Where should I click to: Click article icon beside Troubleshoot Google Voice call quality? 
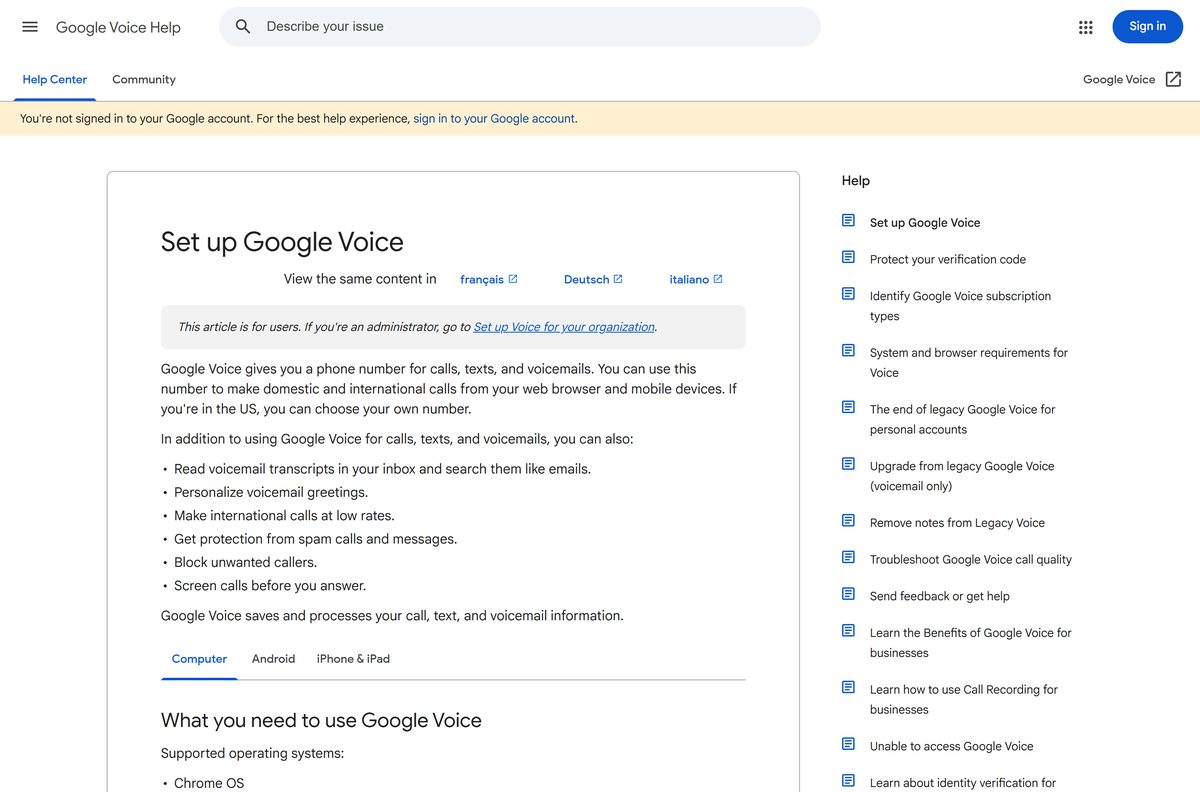click(848, 557)
